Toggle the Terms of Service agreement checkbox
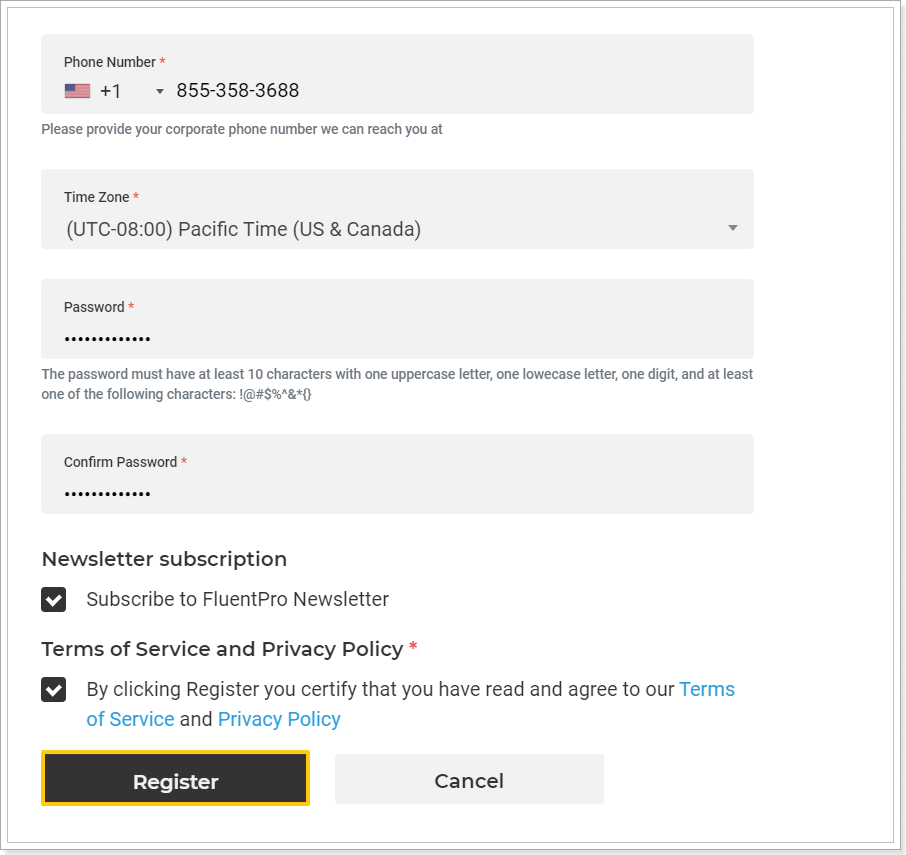This screenshot has height=855, width=906. tap(54, 689)
